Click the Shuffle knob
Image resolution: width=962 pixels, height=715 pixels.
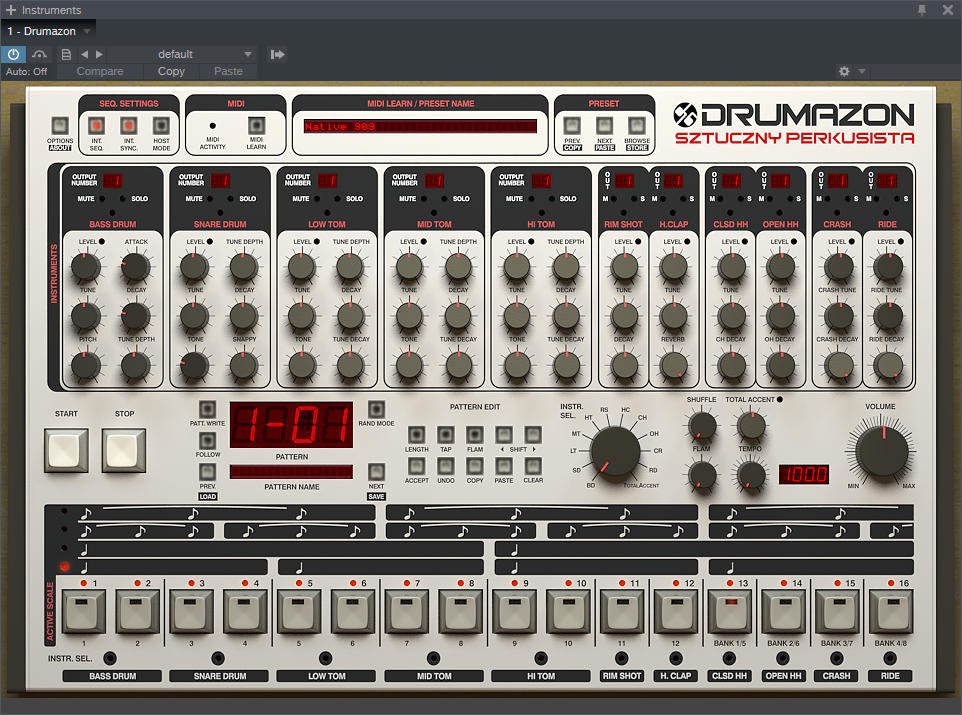click(702, 425)
